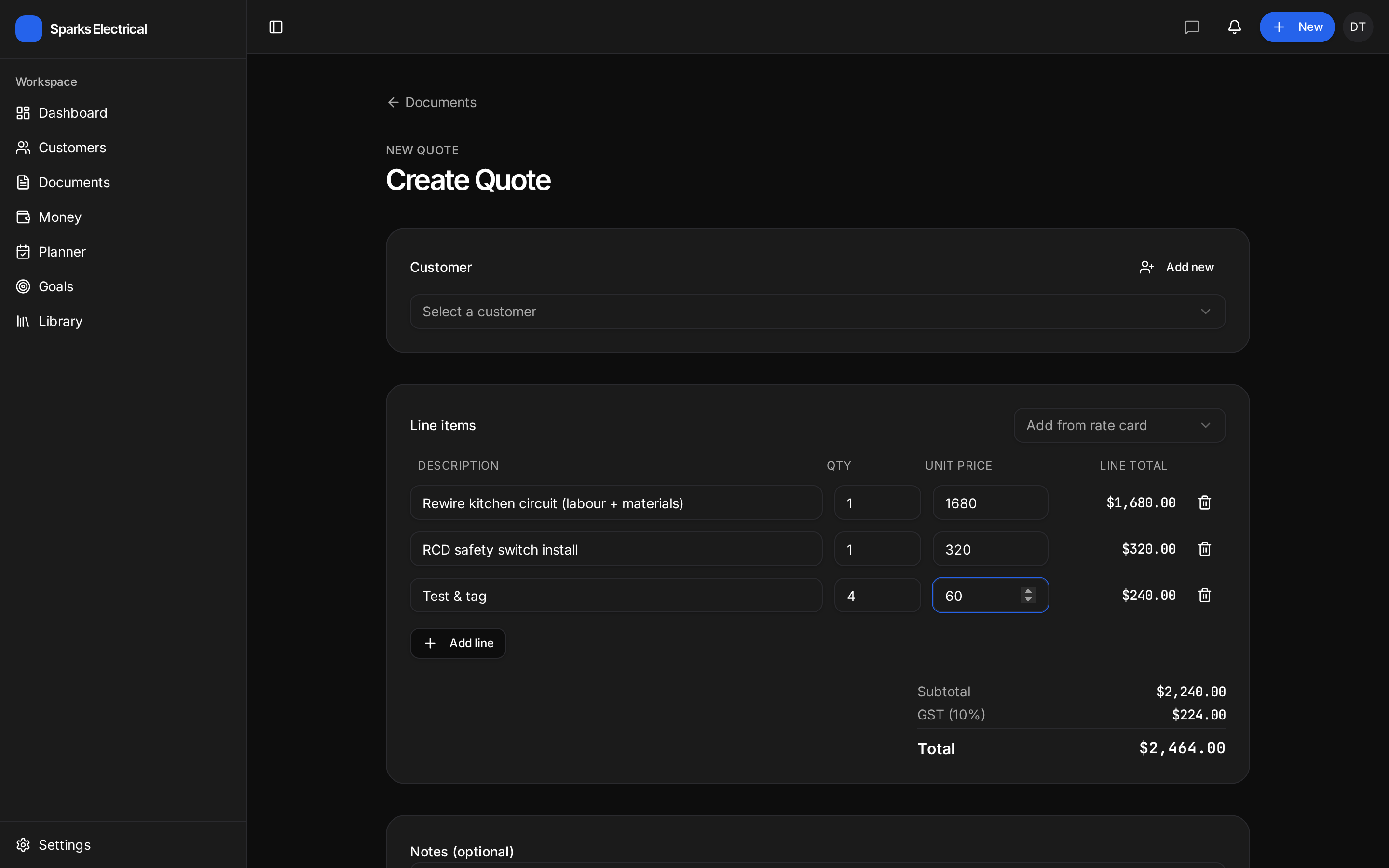Screen dimensions: 1389x868
Task: Edit the Test & tag description field
Action: [x=616, y=596]
